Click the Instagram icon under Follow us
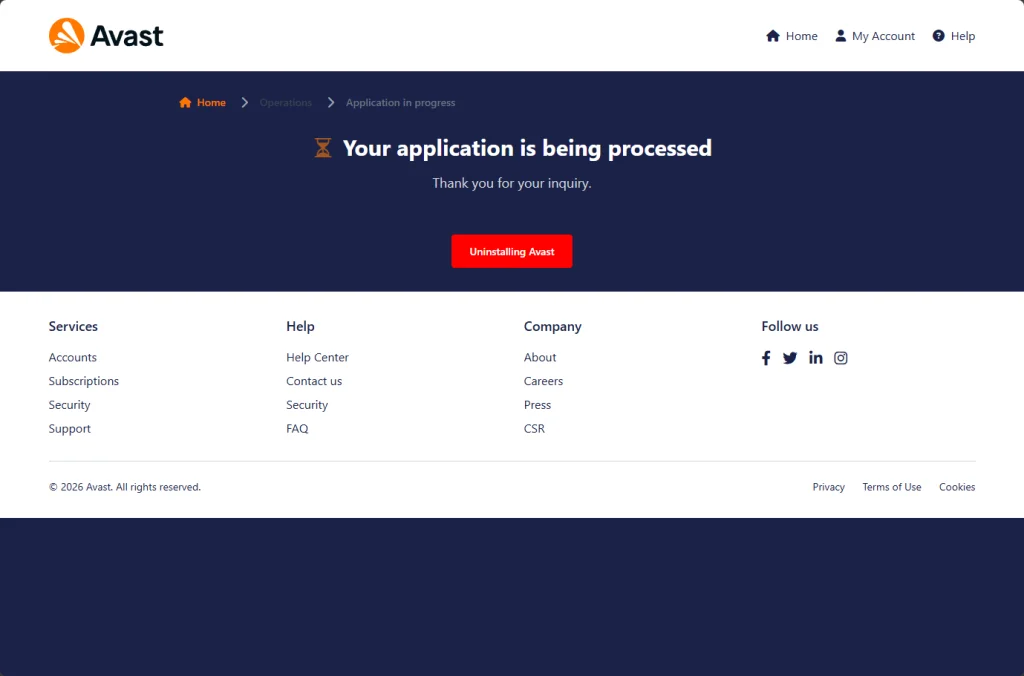Image resolution: width=1024 pixels, height=676 pixels. 841,357
